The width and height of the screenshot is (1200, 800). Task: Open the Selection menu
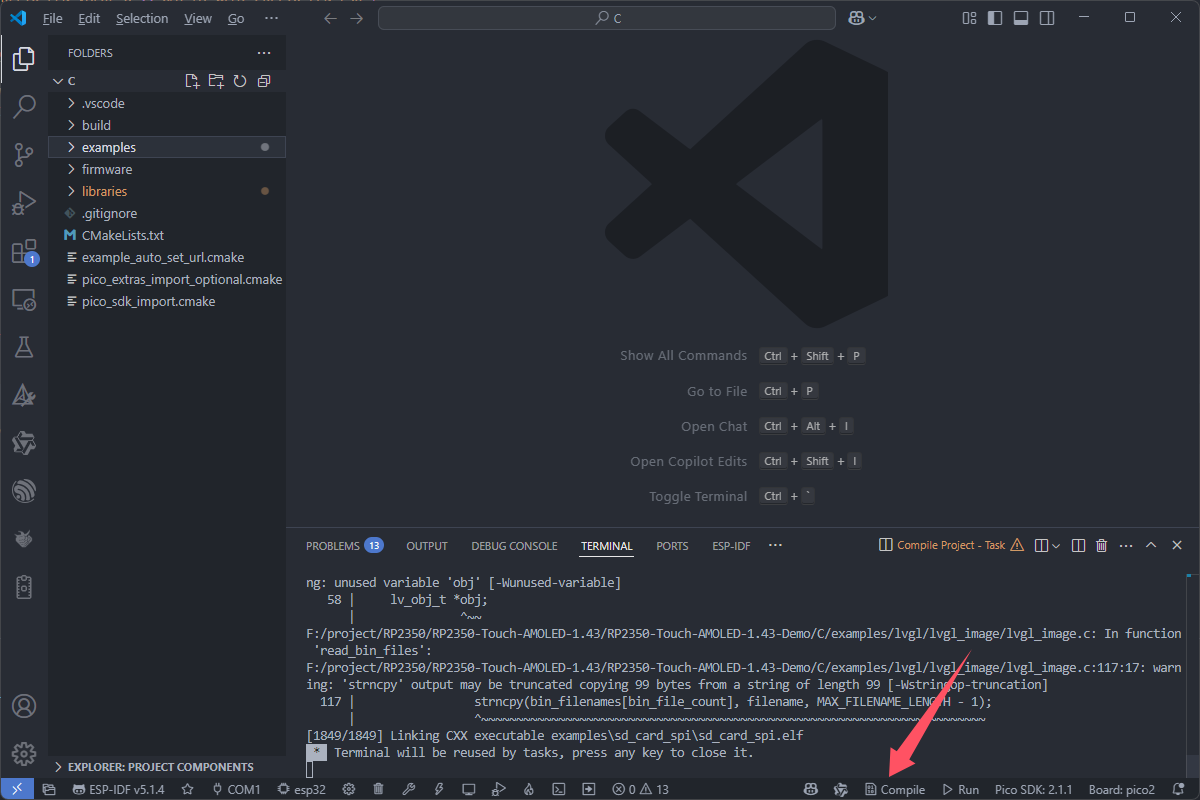(x=142, y=18)
